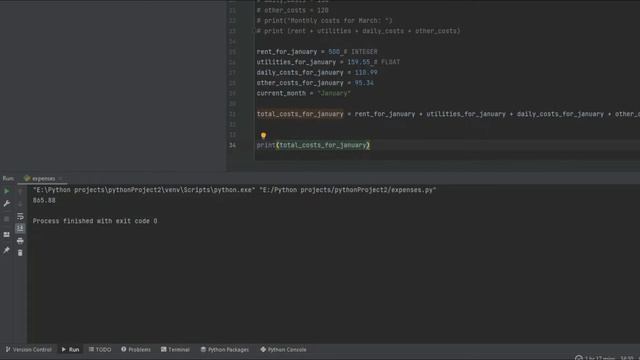Viewport: 640px width, 360px height.
Task: Move up the stack trace arrow icon
Action: pos(20,191)
